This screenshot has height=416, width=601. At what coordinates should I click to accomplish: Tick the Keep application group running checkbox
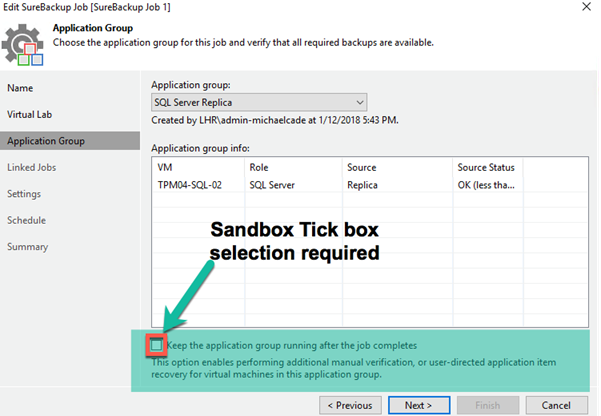click(156, 345)
